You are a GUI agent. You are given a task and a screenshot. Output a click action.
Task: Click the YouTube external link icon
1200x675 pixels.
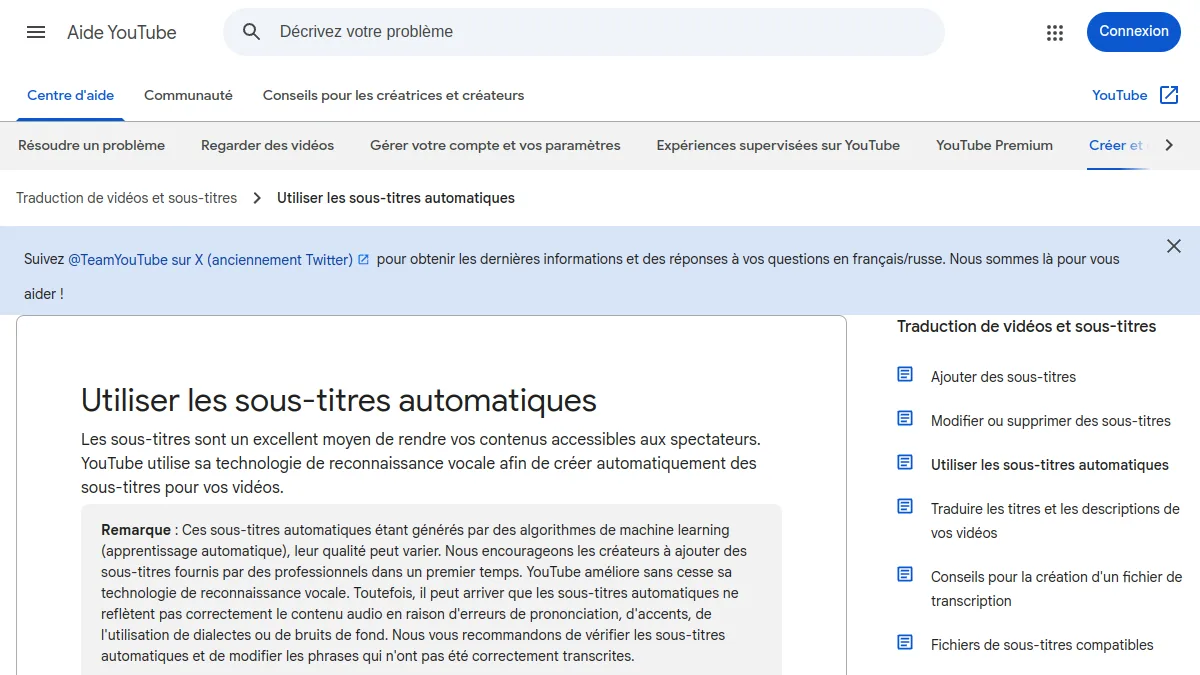(x=1169, y=95)
